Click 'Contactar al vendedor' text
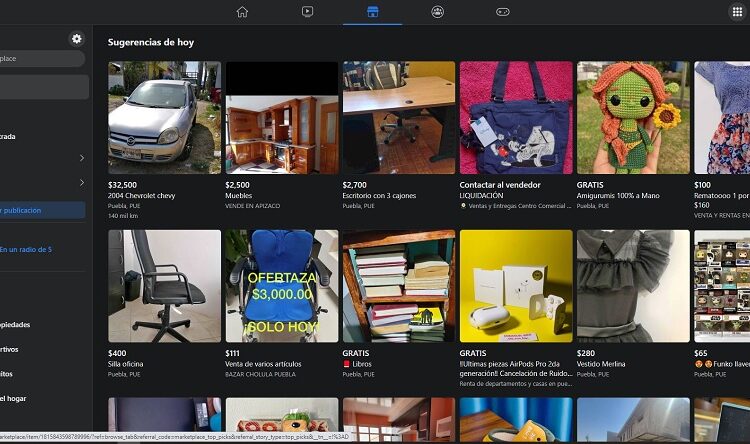The image size is (750, 444). coord(500,185)
